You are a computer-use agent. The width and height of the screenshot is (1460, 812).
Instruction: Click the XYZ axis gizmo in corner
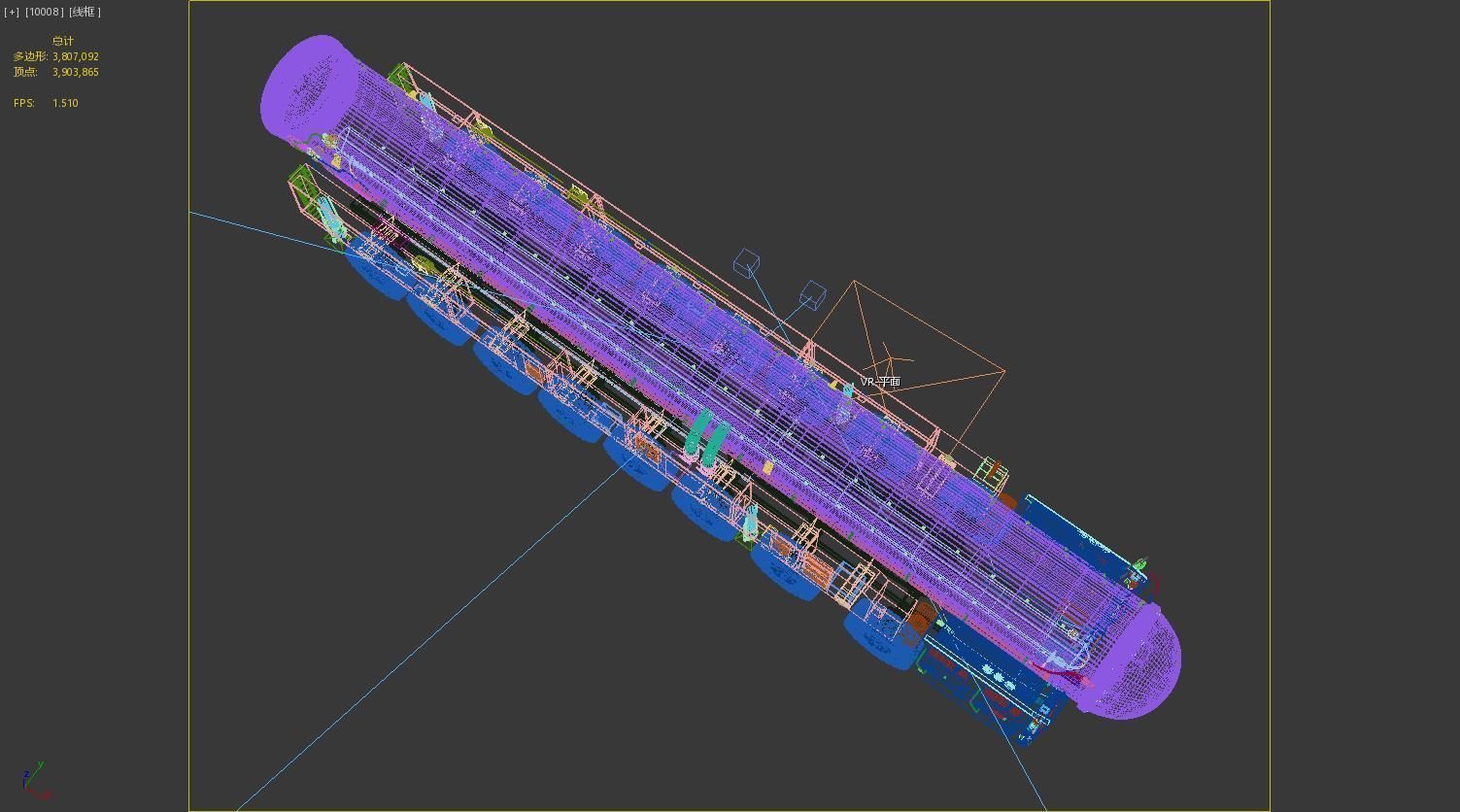point(34,781)
